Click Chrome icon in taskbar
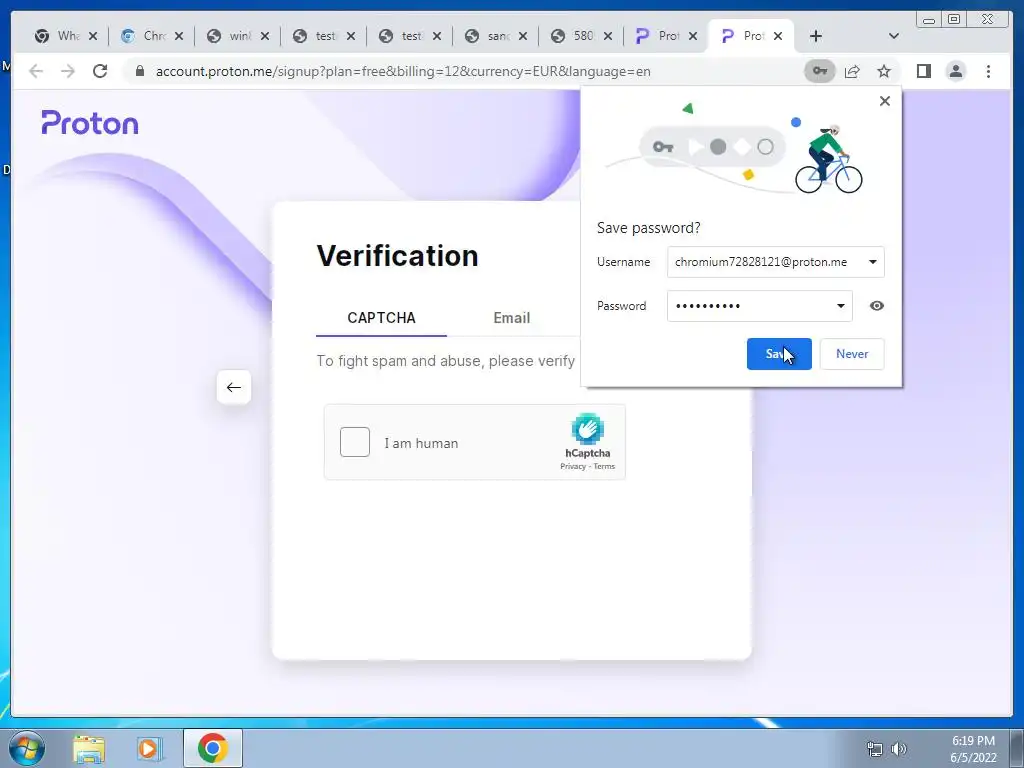This screenshot has height=768, width=1024. pyautogui.click(x=213, y=748)
